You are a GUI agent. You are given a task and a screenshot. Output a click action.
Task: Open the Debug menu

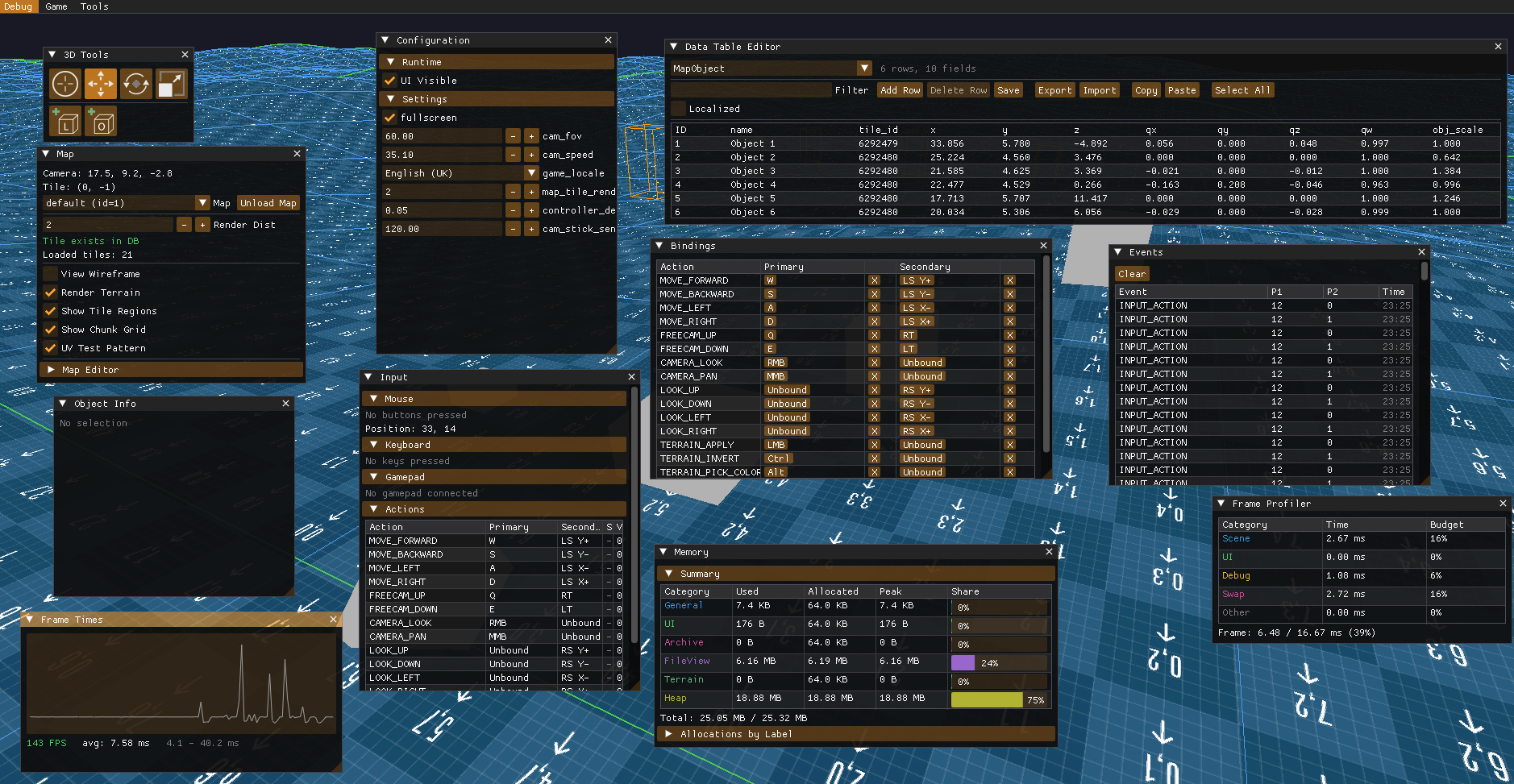click(19, 6)
